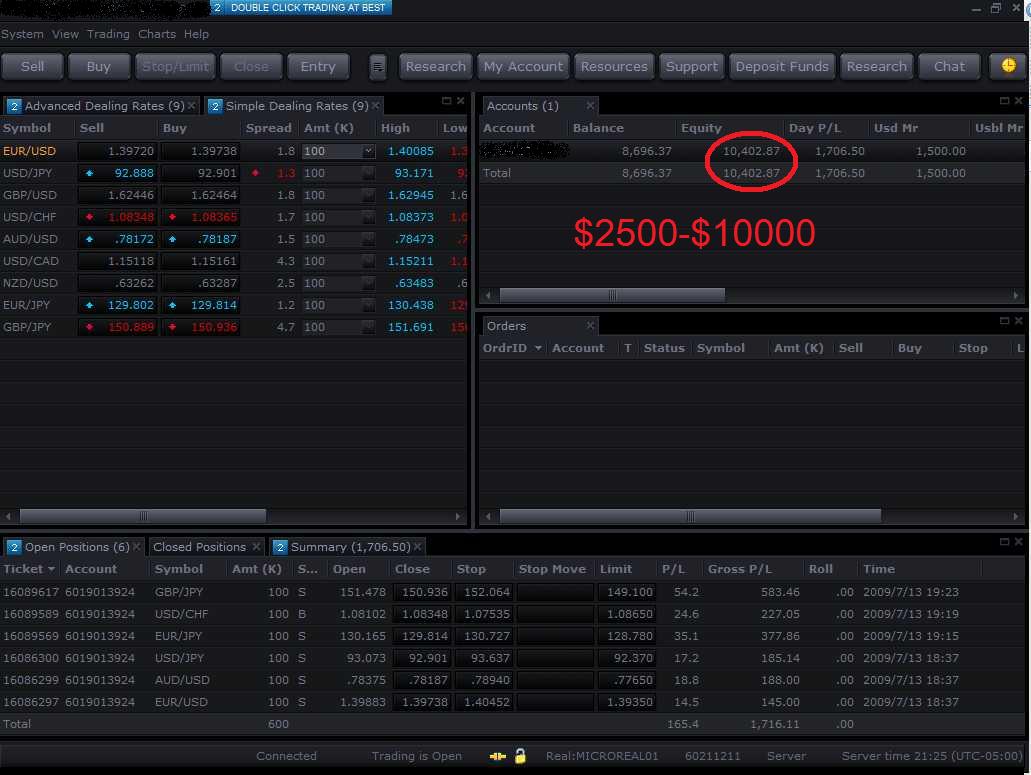Click Research button next to My Account
The height and width of the screenshot is (775, 1031).
pos(435,66)
